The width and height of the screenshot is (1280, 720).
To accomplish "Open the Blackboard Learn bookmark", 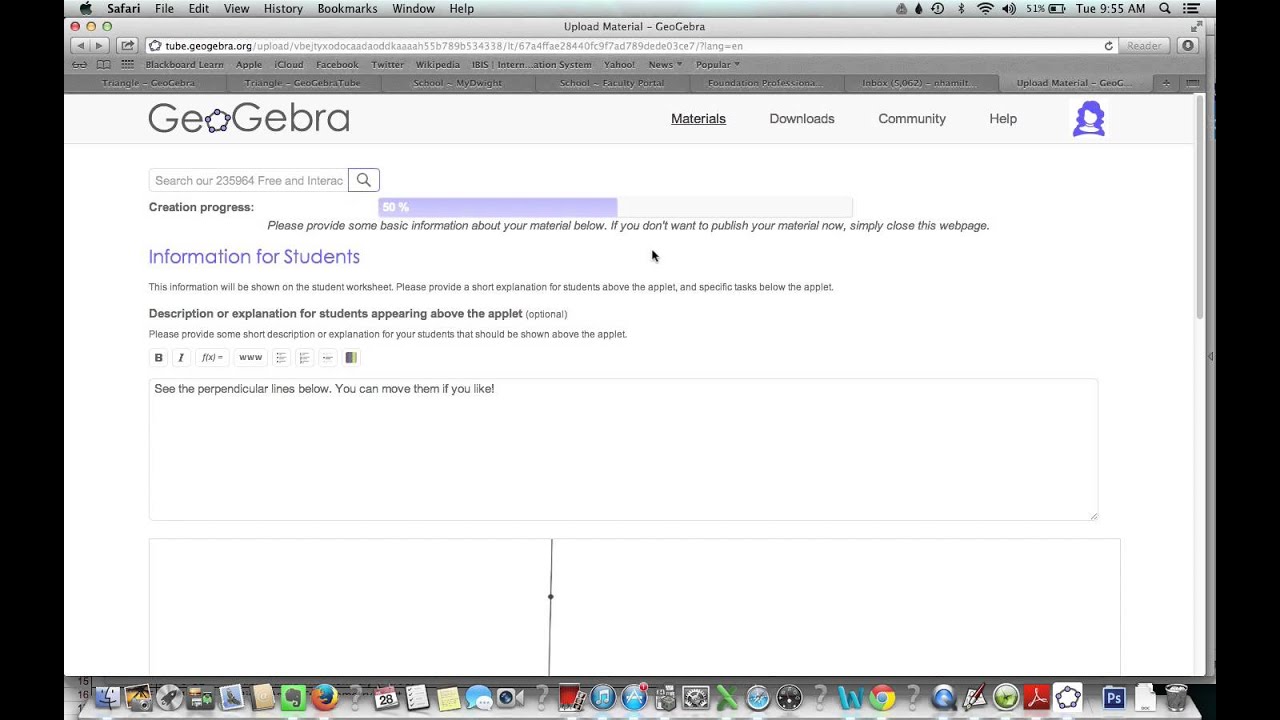I will [x=184, y=65].
